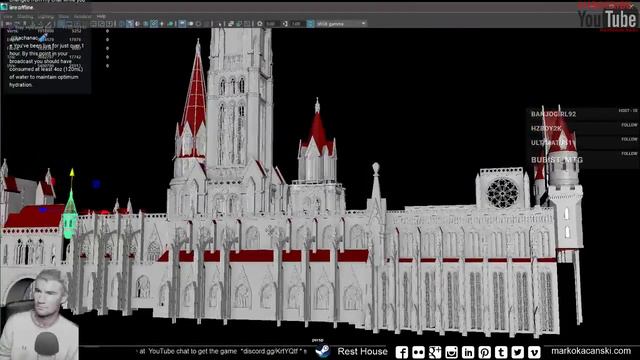The width and height of the screenshot is (640, 360).
Task: Click the Twitter bird icon
Action: pos(518,352)
